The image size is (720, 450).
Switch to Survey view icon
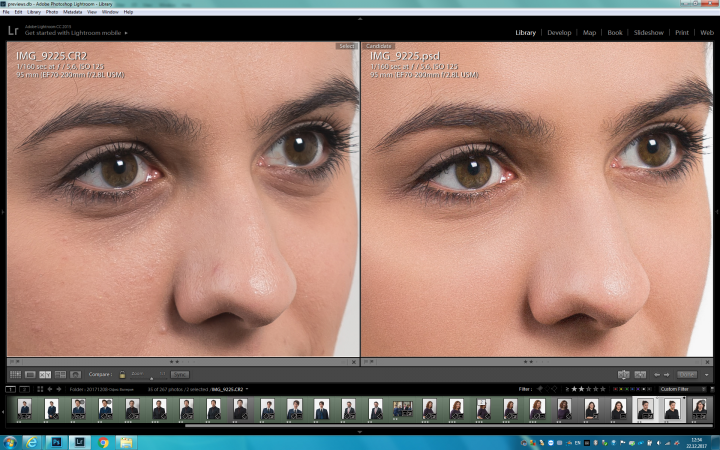60,375
